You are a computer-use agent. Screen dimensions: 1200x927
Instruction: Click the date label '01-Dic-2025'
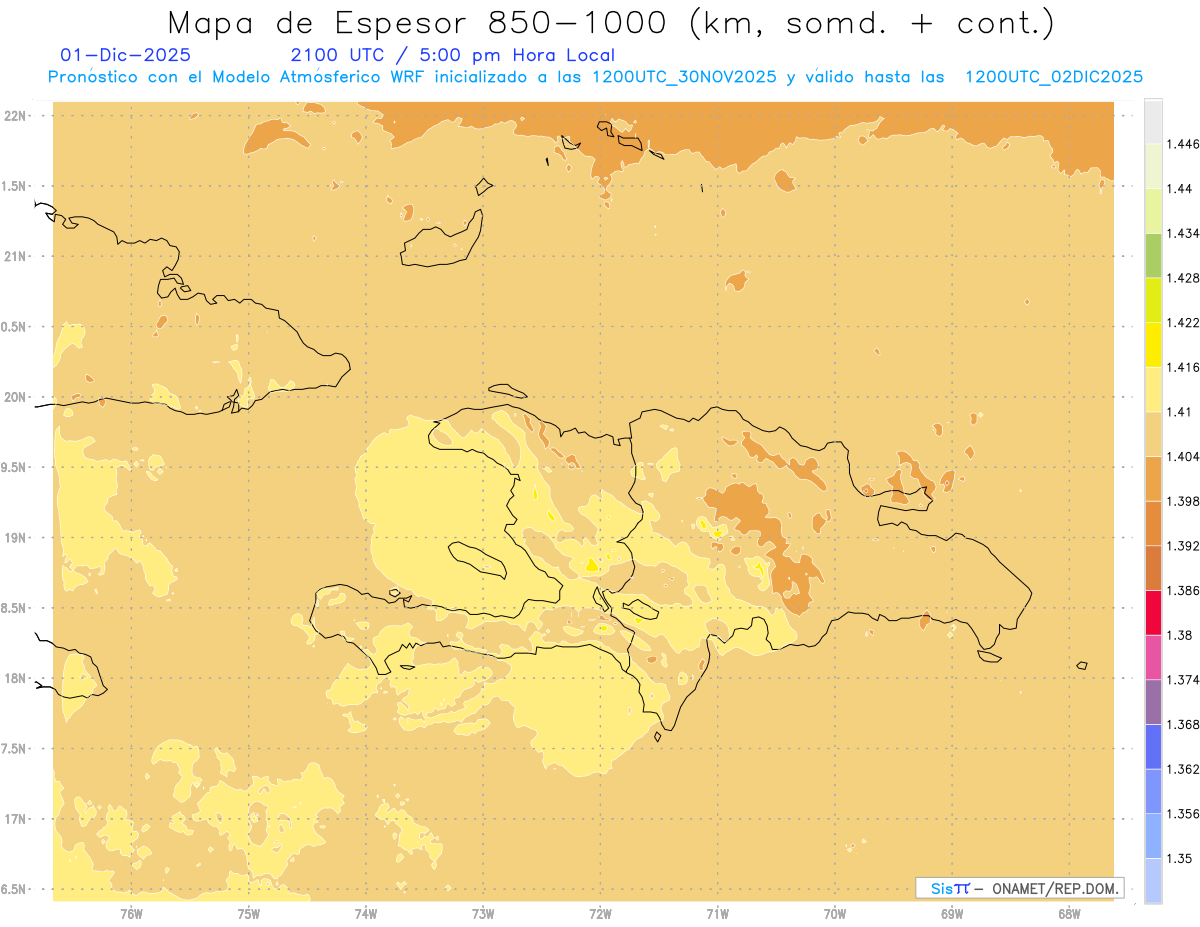click(126, 55)
